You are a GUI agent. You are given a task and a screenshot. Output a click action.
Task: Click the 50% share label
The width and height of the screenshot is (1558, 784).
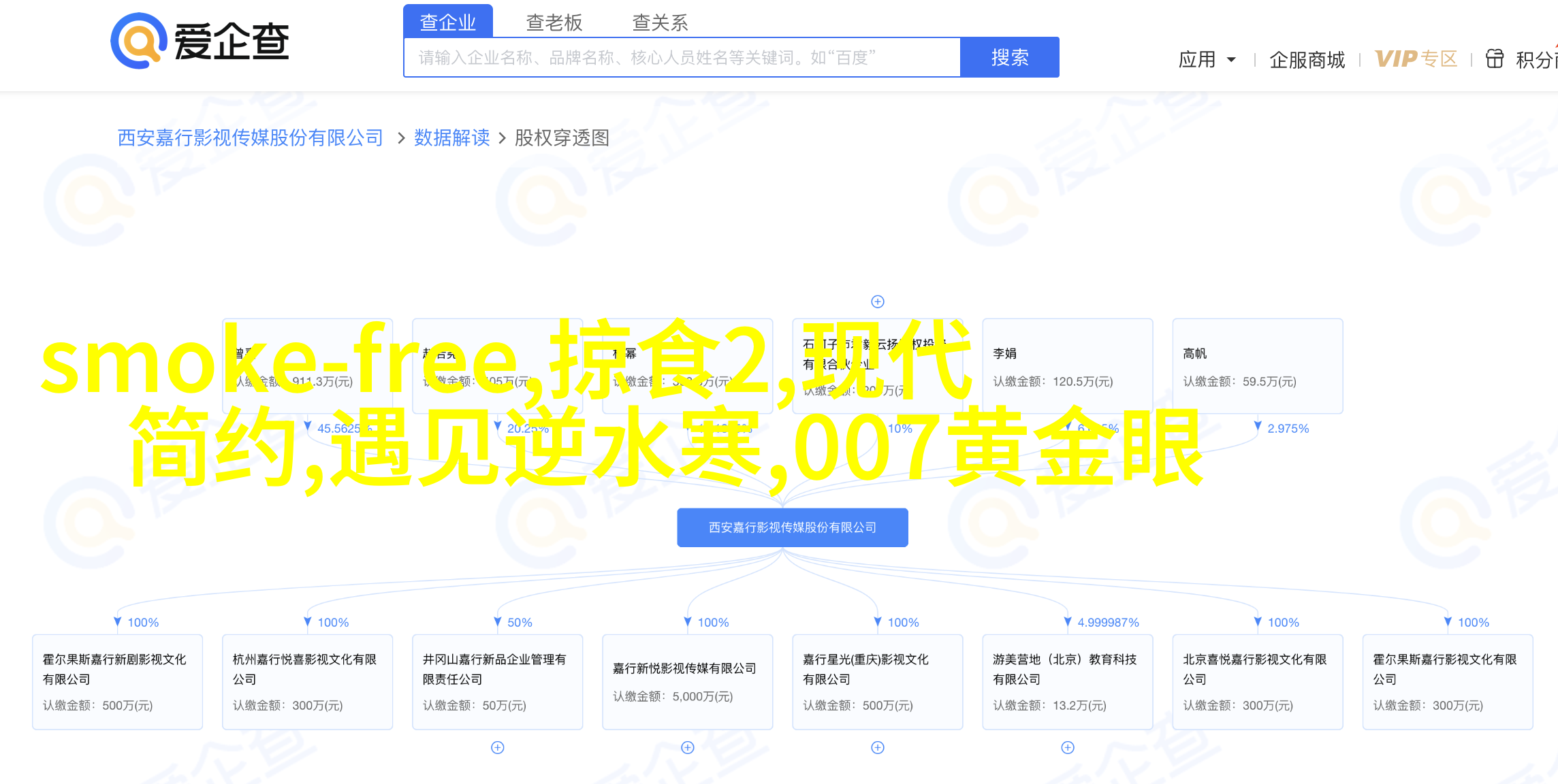point(520,623)
